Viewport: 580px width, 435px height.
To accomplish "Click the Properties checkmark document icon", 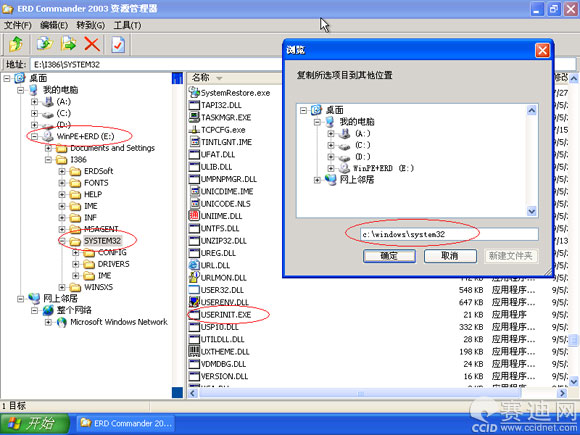I will 118,45.
